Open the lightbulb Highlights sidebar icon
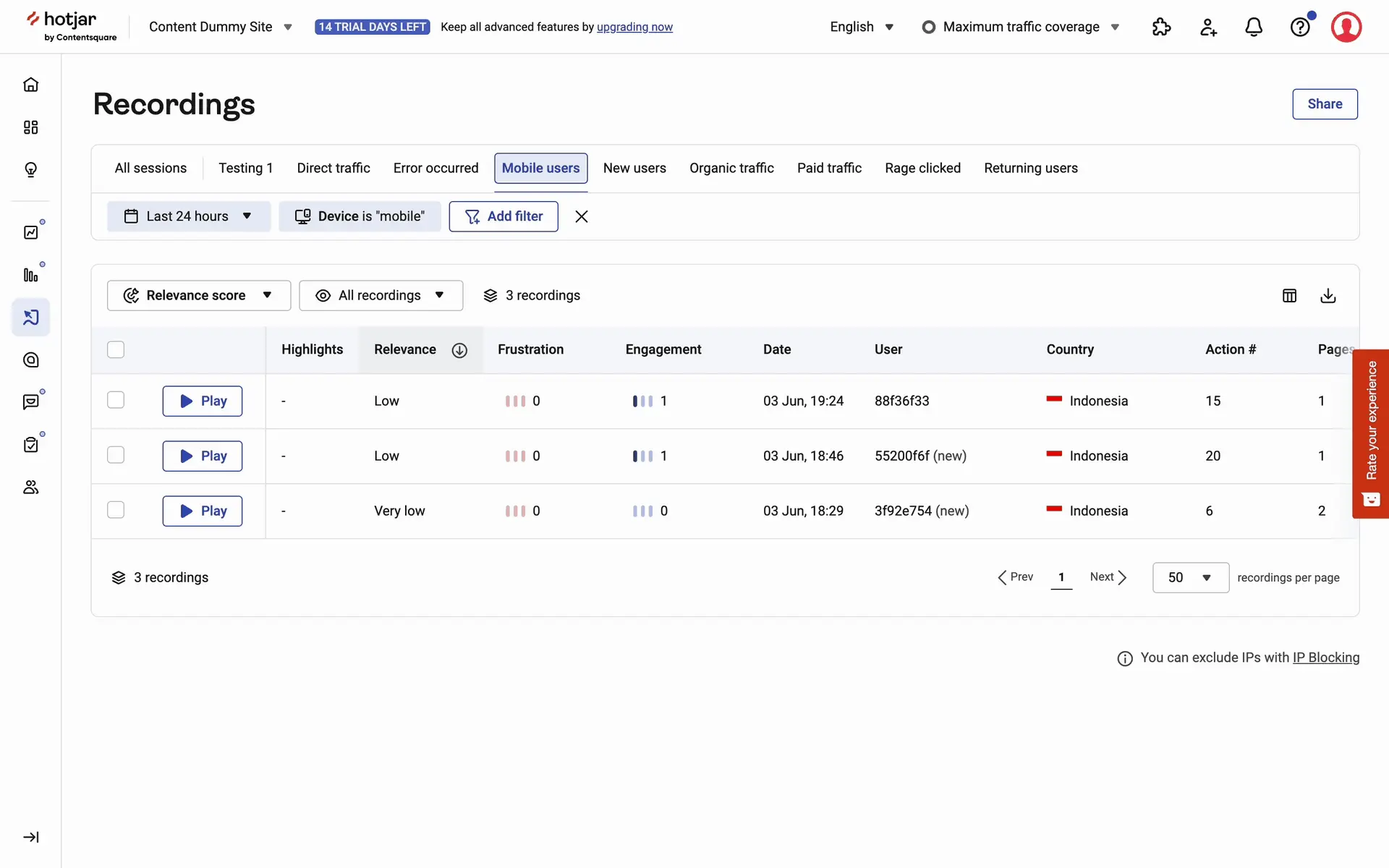This screenshot has width=1389, height=868. [30, 169]
